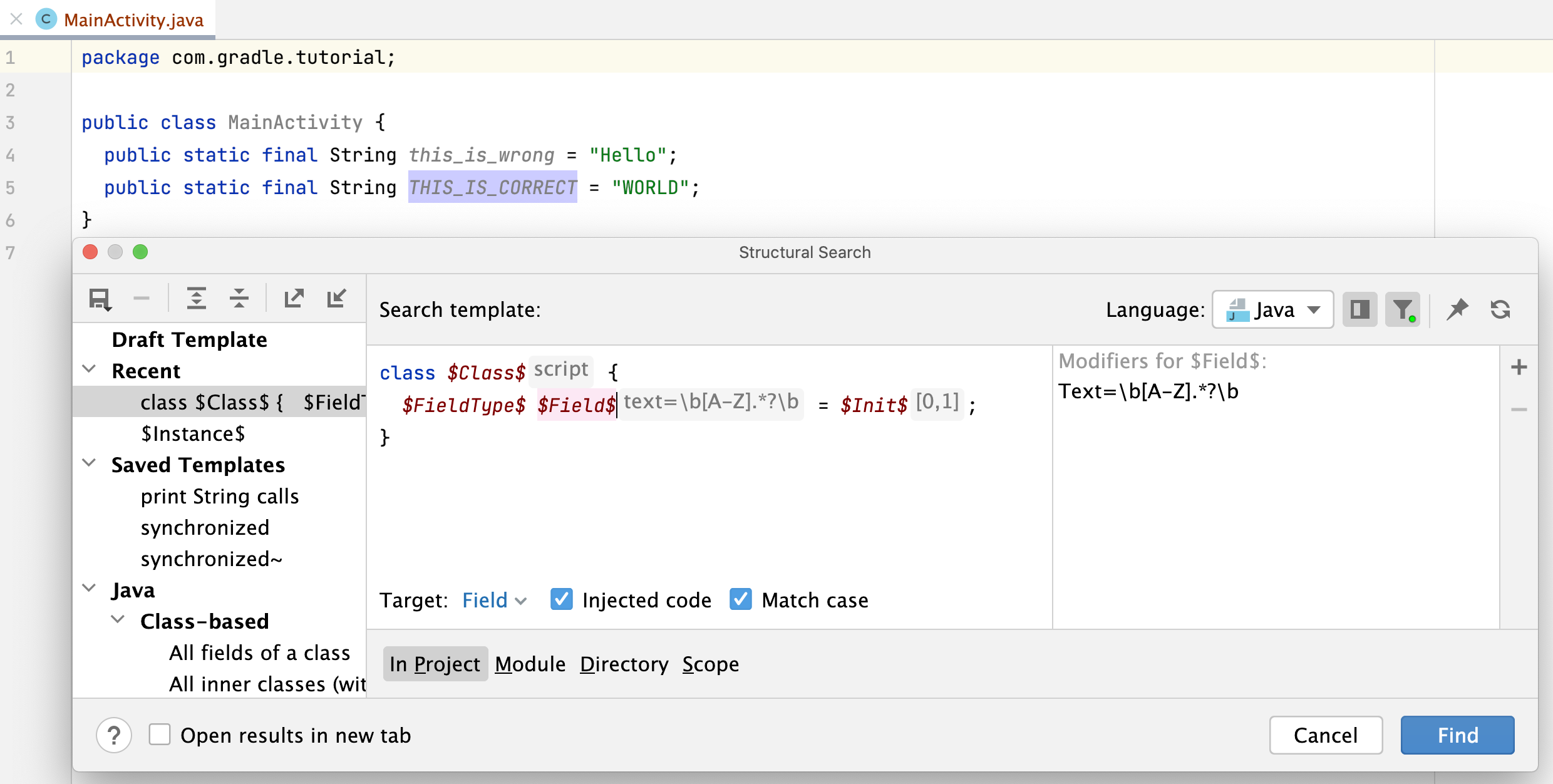Change the Target from Field dropdown
Image resolution: width=1553 pixels, height=784 pixels.
tap(493, 599)
